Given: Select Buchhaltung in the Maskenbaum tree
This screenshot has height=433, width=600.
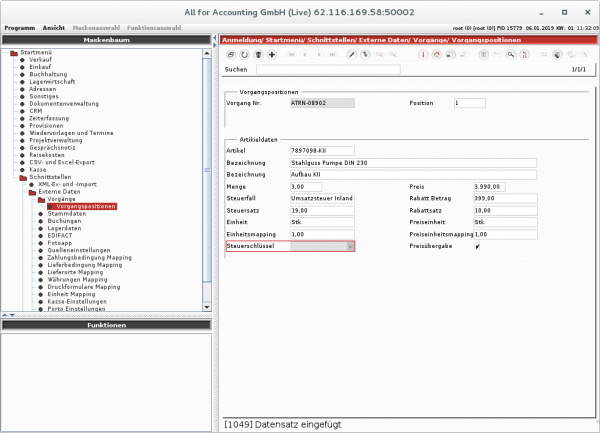Looking at the screenshot, I should pyautogui.click(x=49, y=74).
